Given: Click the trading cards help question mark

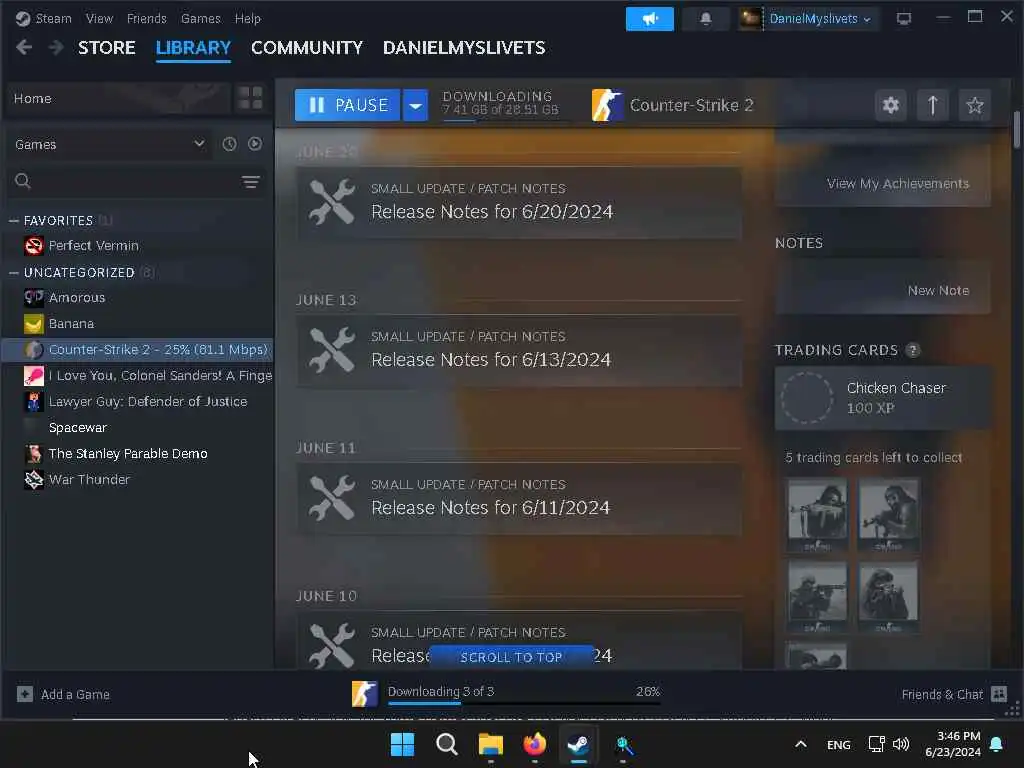Looking at the screenshot, I should (x=912, y=350).
